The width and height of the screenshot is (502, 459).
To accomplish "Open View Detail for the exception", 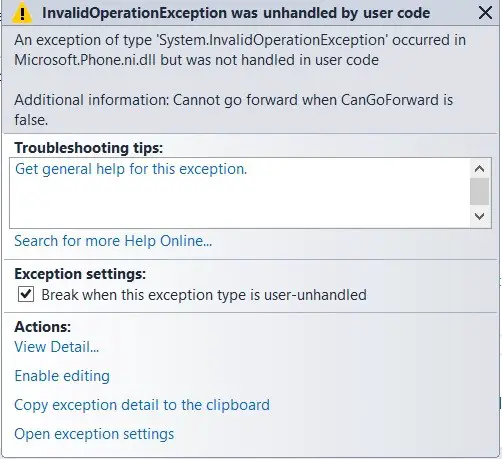I will 57,347.
